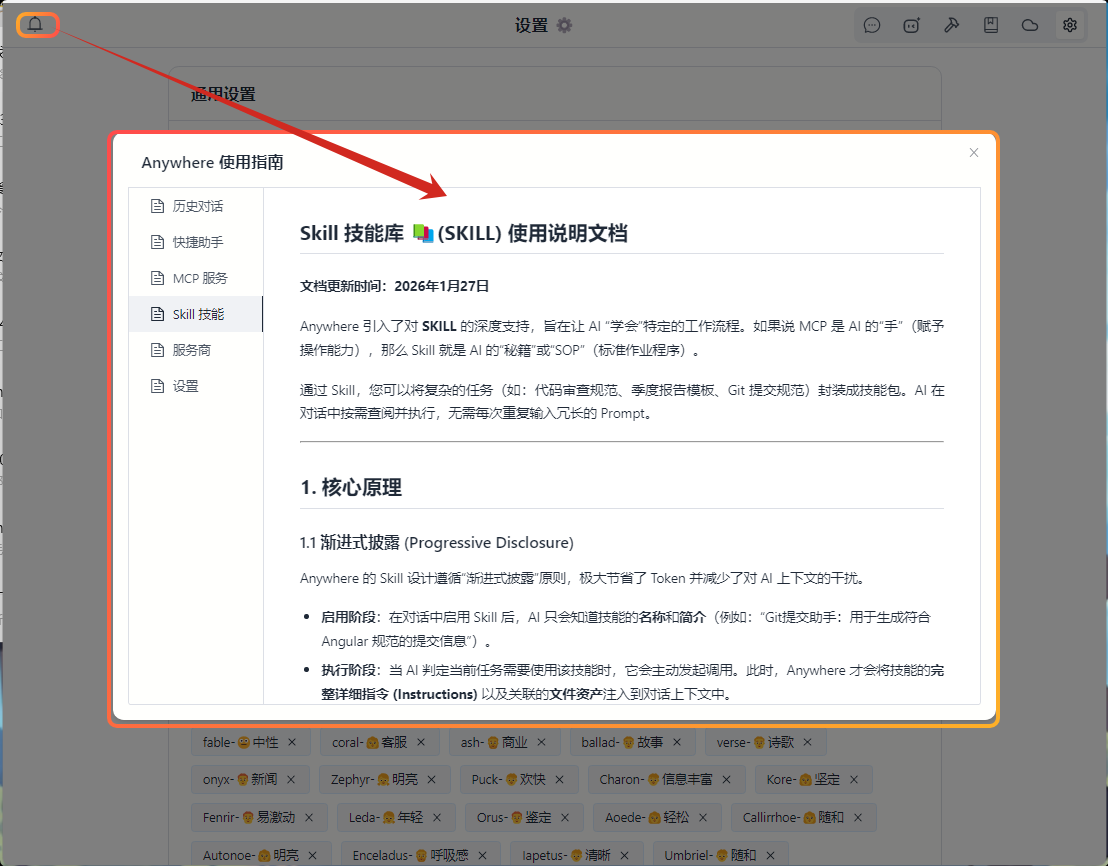The width and height of the screenshot is (1108, 866).
Task: Open 历史对话 guide section
Action: click(x=196, y=206)
